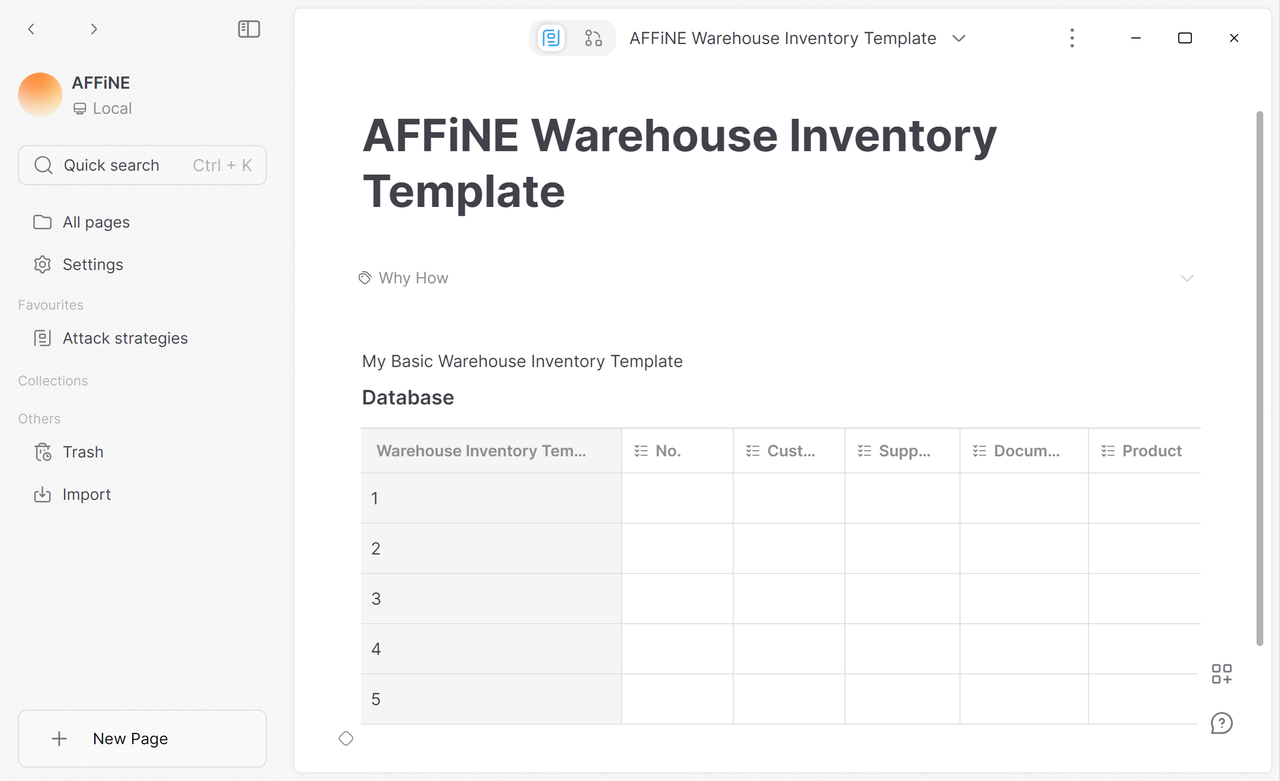Click the Why How tags text
The width and height of the screenshot is (1280, 781).
coord(413,278)
